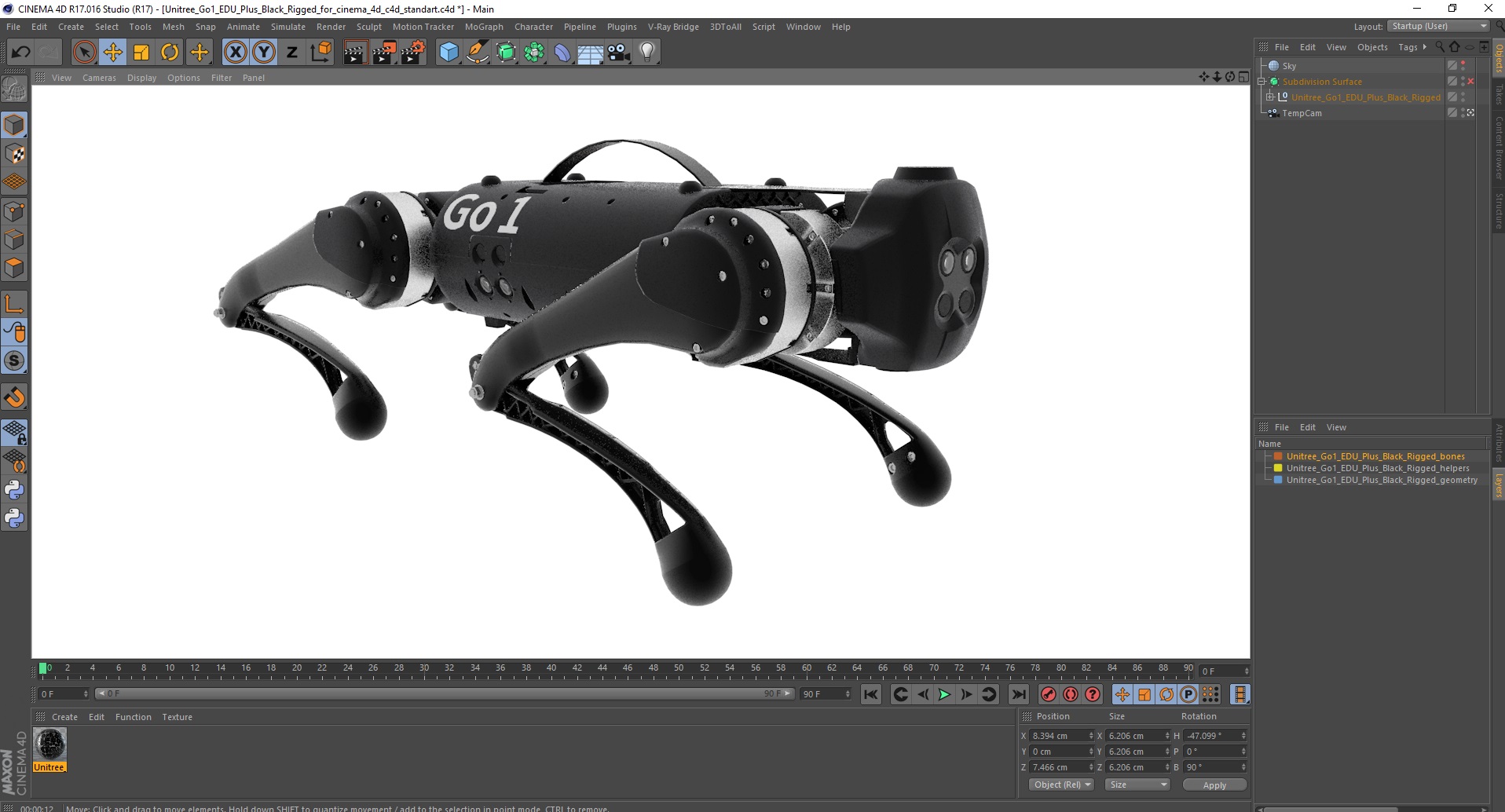The width and height of the screenshot is (1505, 812).
Task: Open Keyframe Selection question icon
Action: tap(1093, 694)
